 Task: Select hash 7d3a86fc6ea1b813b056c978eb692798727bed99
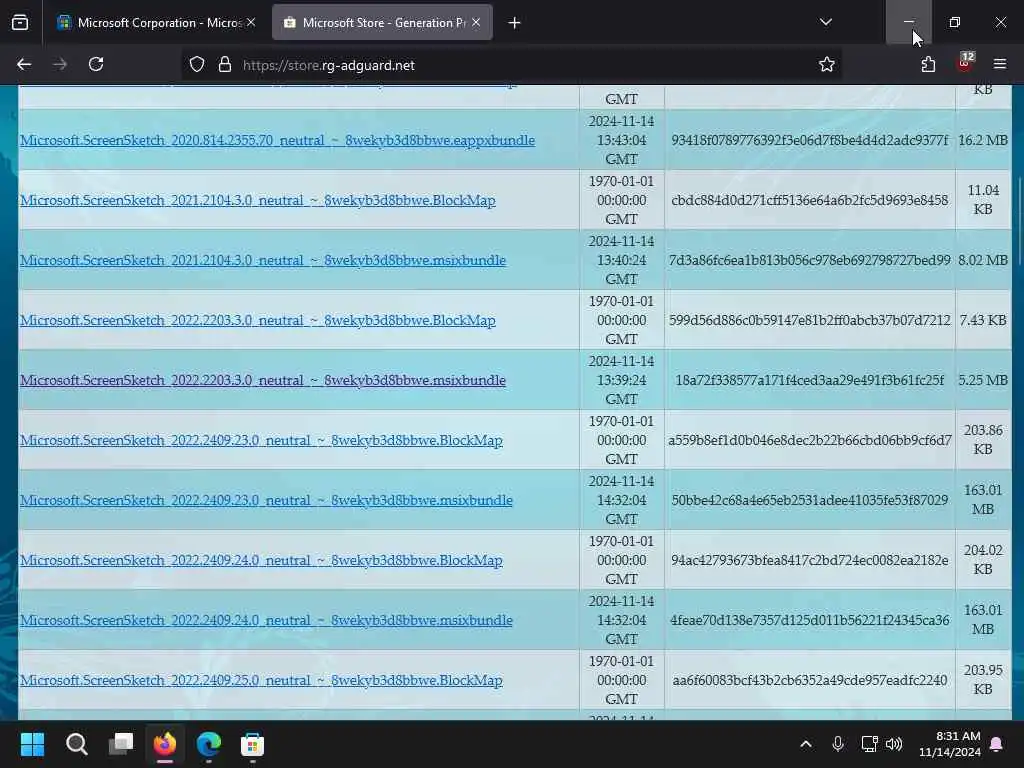coord(810,261)
